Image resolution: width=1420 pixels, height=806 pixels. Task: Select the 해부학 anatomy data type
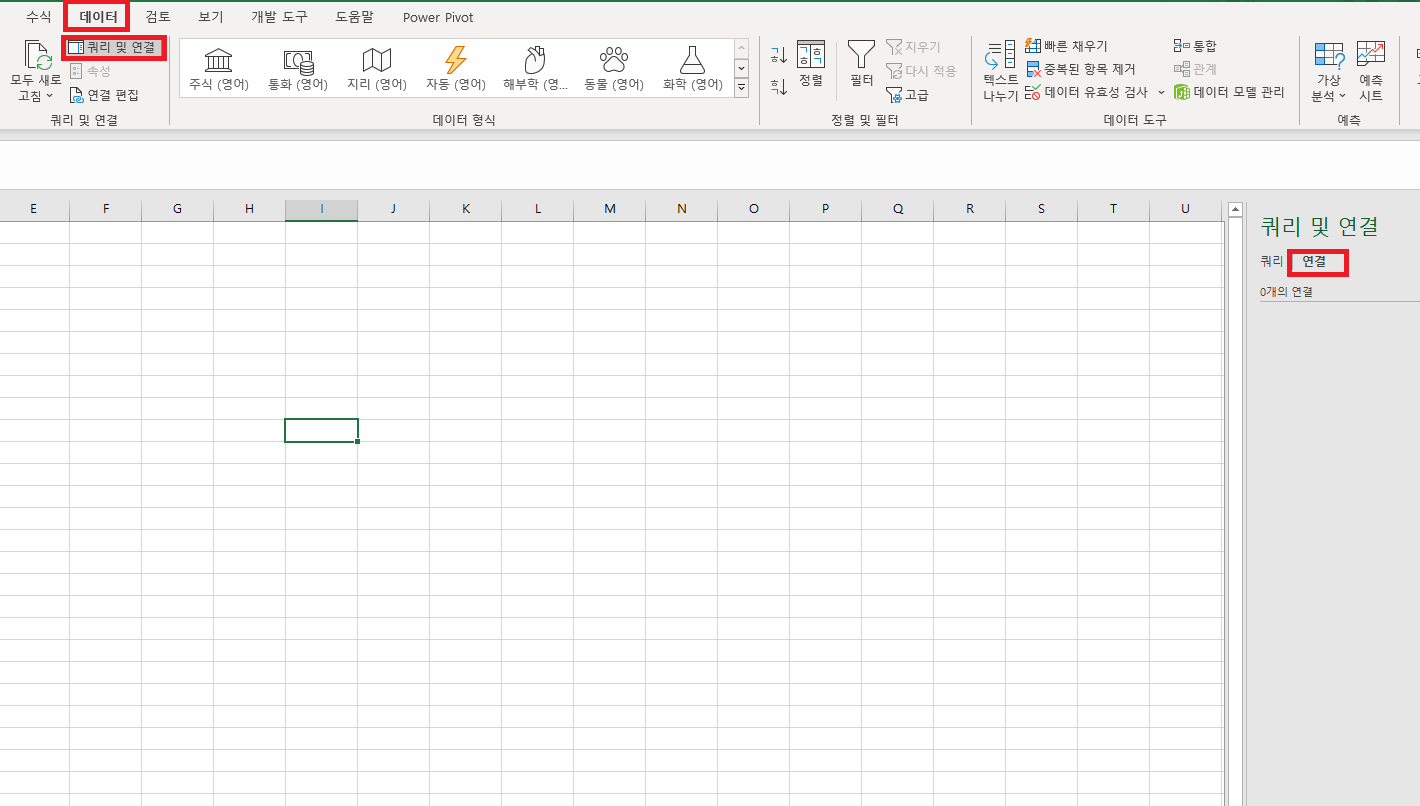click(535, 68)
